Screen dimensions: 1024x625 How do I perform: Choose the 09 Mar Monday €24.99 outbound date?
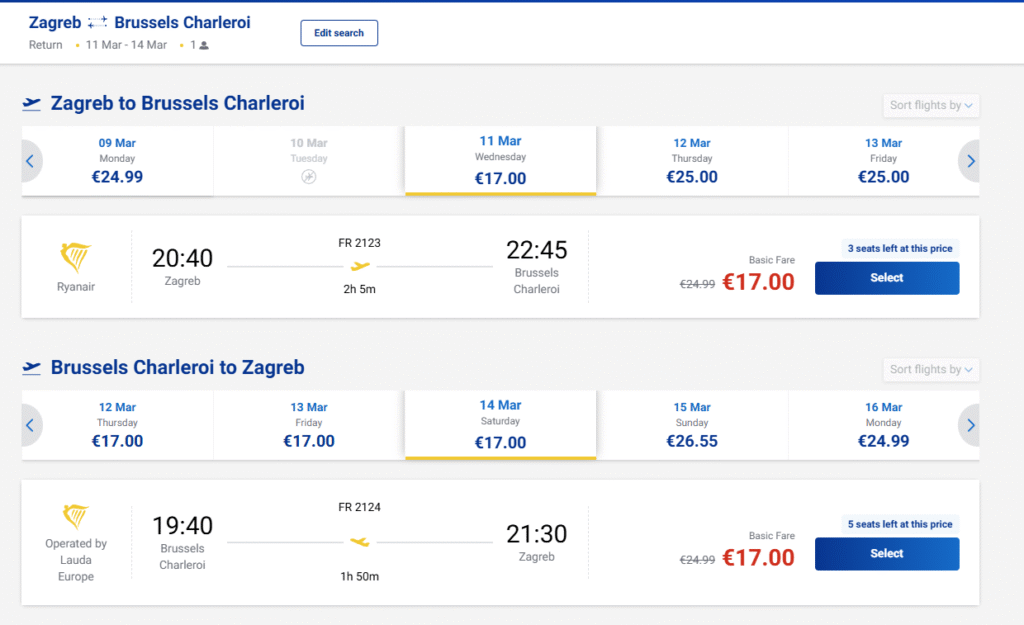pos(119,161)
